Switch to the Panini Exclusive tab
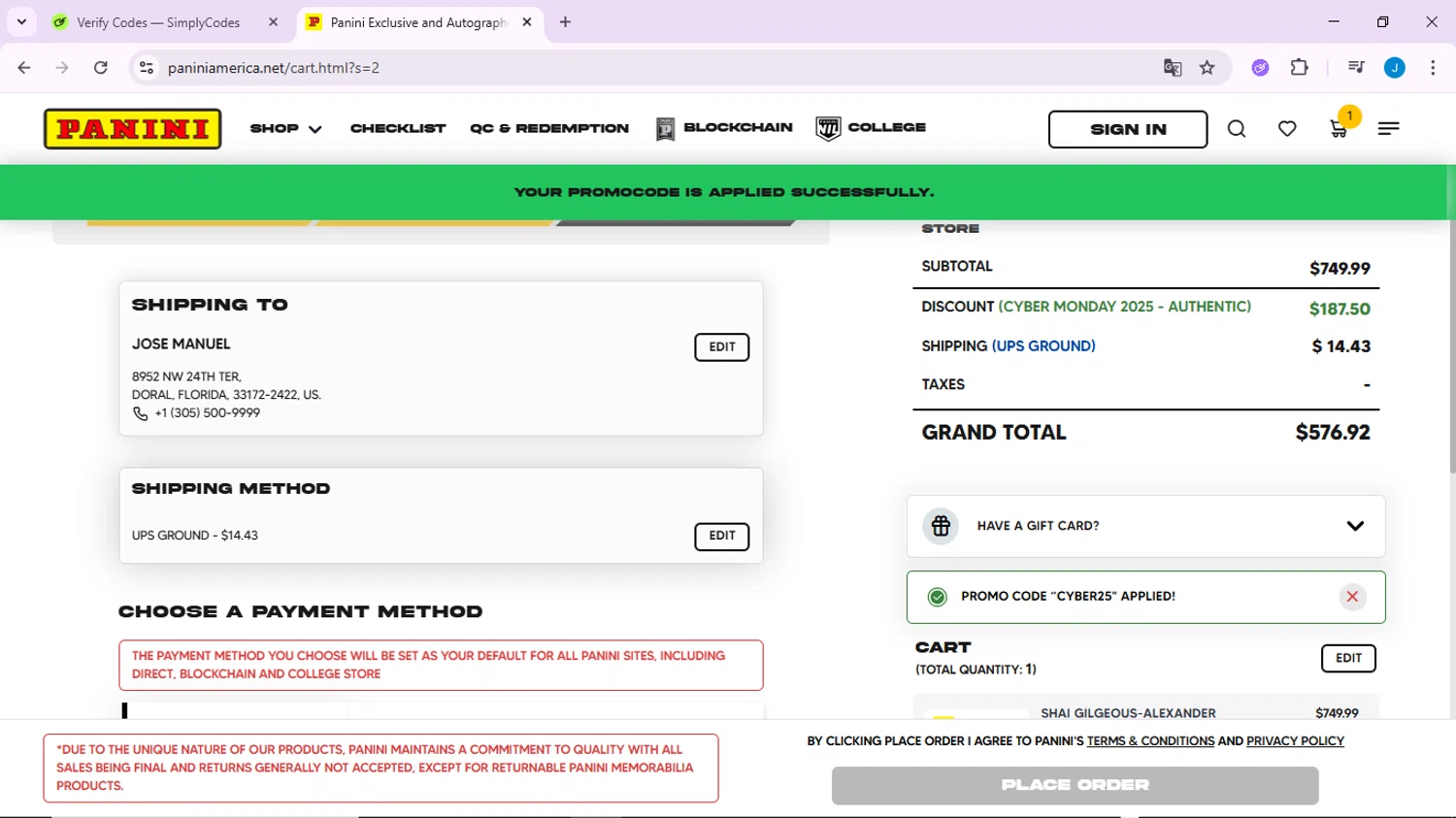This screenshot has width=1456, height=818. click(x=419, y=22)
